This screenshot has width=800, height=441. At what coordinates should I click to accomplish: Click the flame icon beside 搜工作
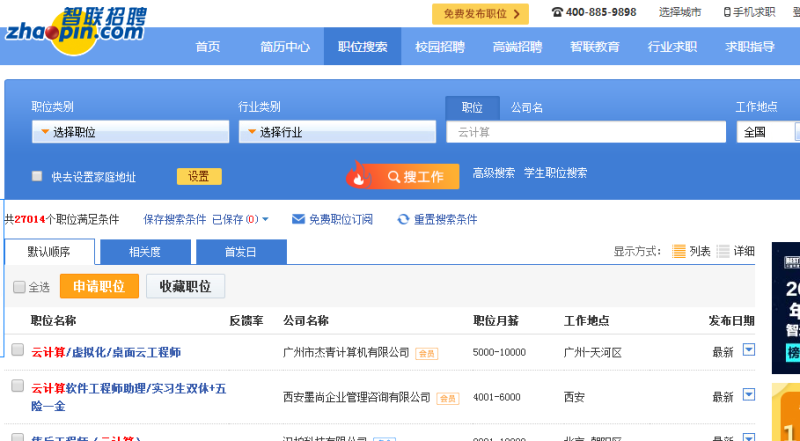click(x=358, y=175)
